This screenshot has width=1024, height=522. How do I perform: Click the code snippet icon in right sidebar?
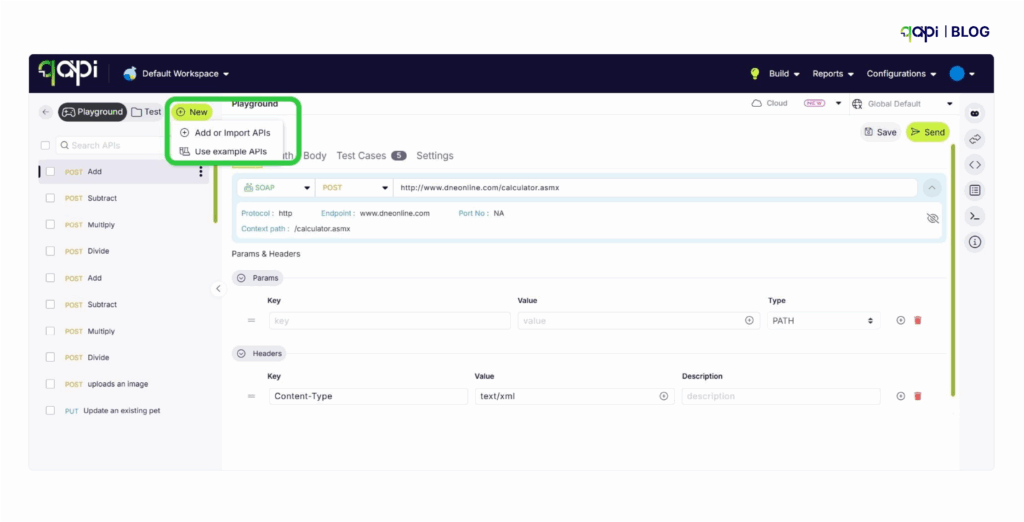pyautogui.click(x=975, y=164)
